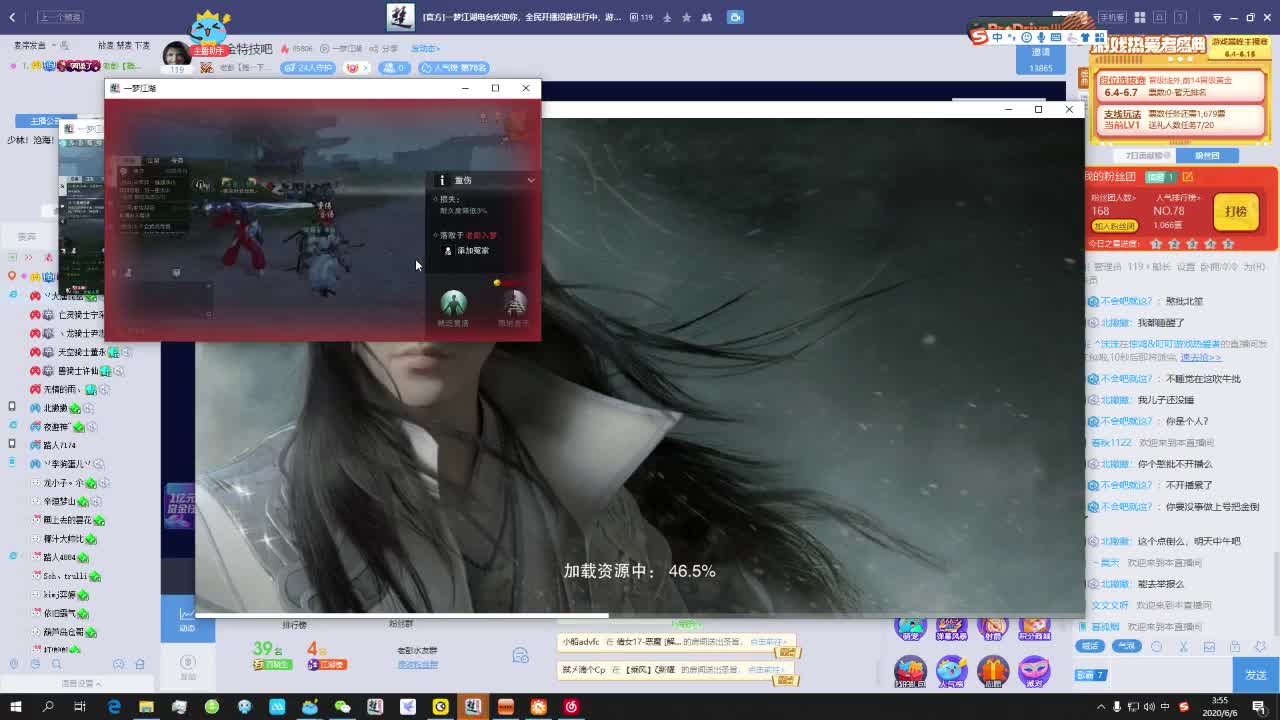Click the 人气魂 blue gift icon
This screenshot has width=1280, height=720.
pyautogui.click(x=951, y=671)
